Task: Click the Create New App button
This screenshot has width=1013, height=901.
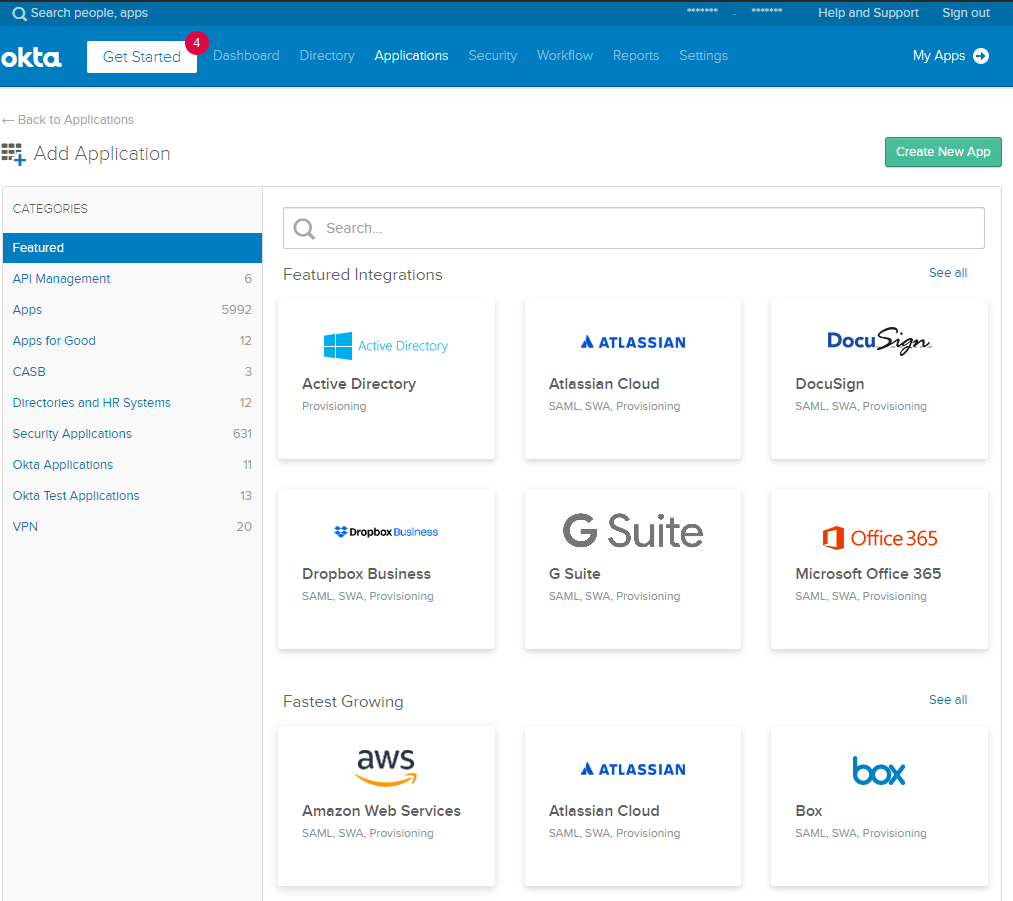Action: (943, 152)
